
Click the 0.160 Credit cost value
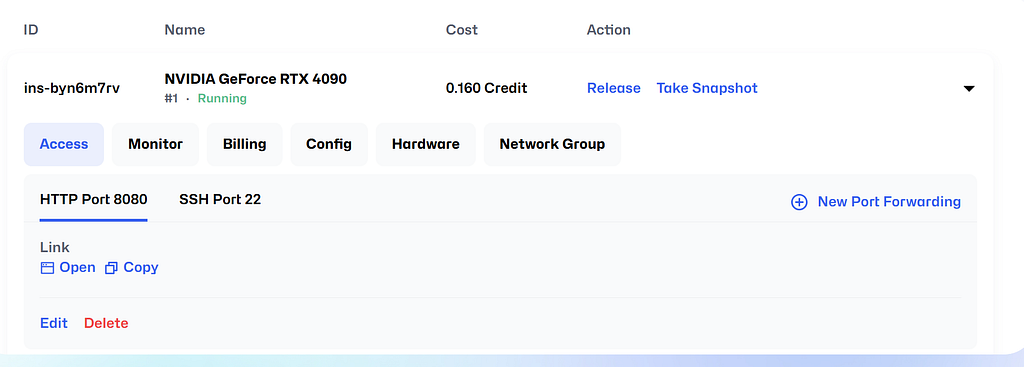coord(487,88)
